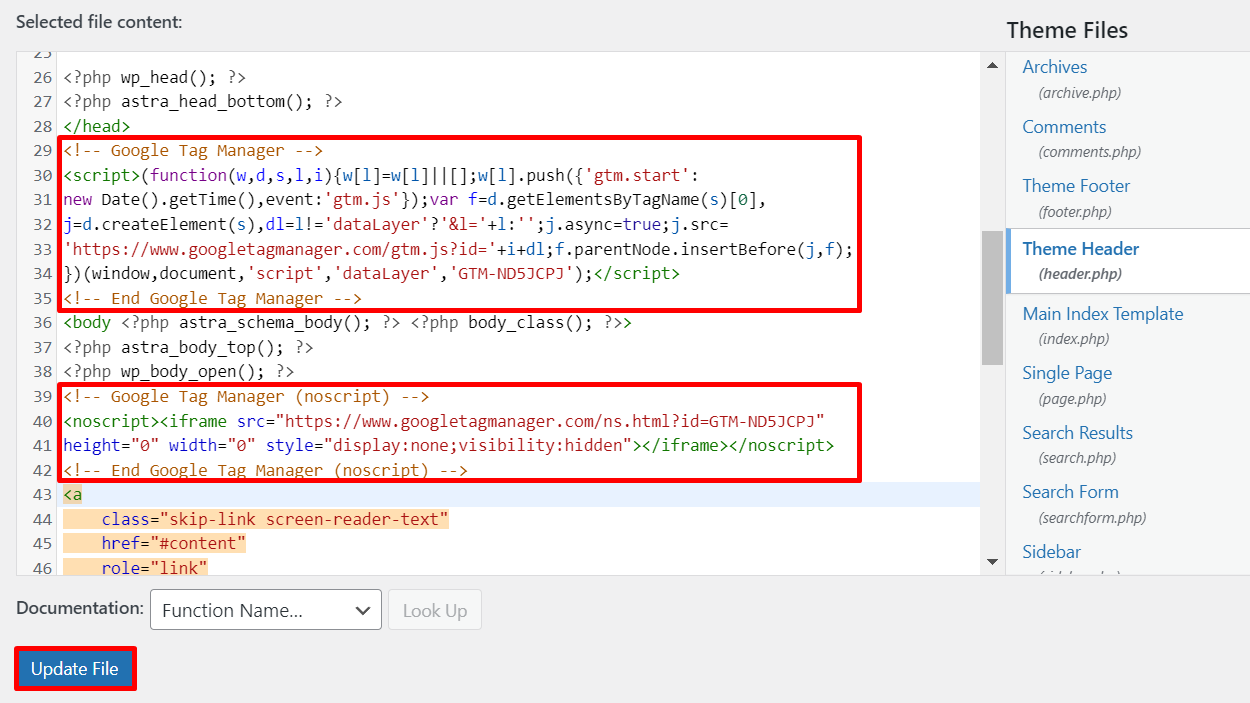Open the Comments comments.php file

pyautogui.click(x=1064, y=126)
